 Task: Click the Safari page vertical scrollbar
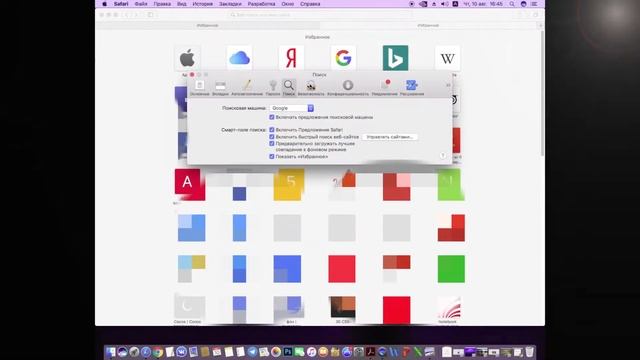[542, 94]
